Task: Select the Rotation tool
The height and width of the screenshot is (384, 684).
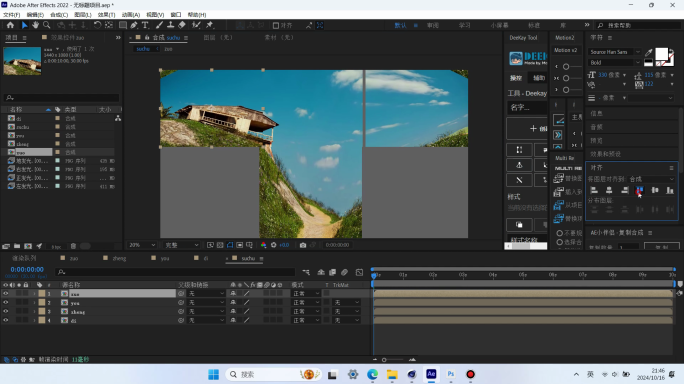Action: [97, 25]
